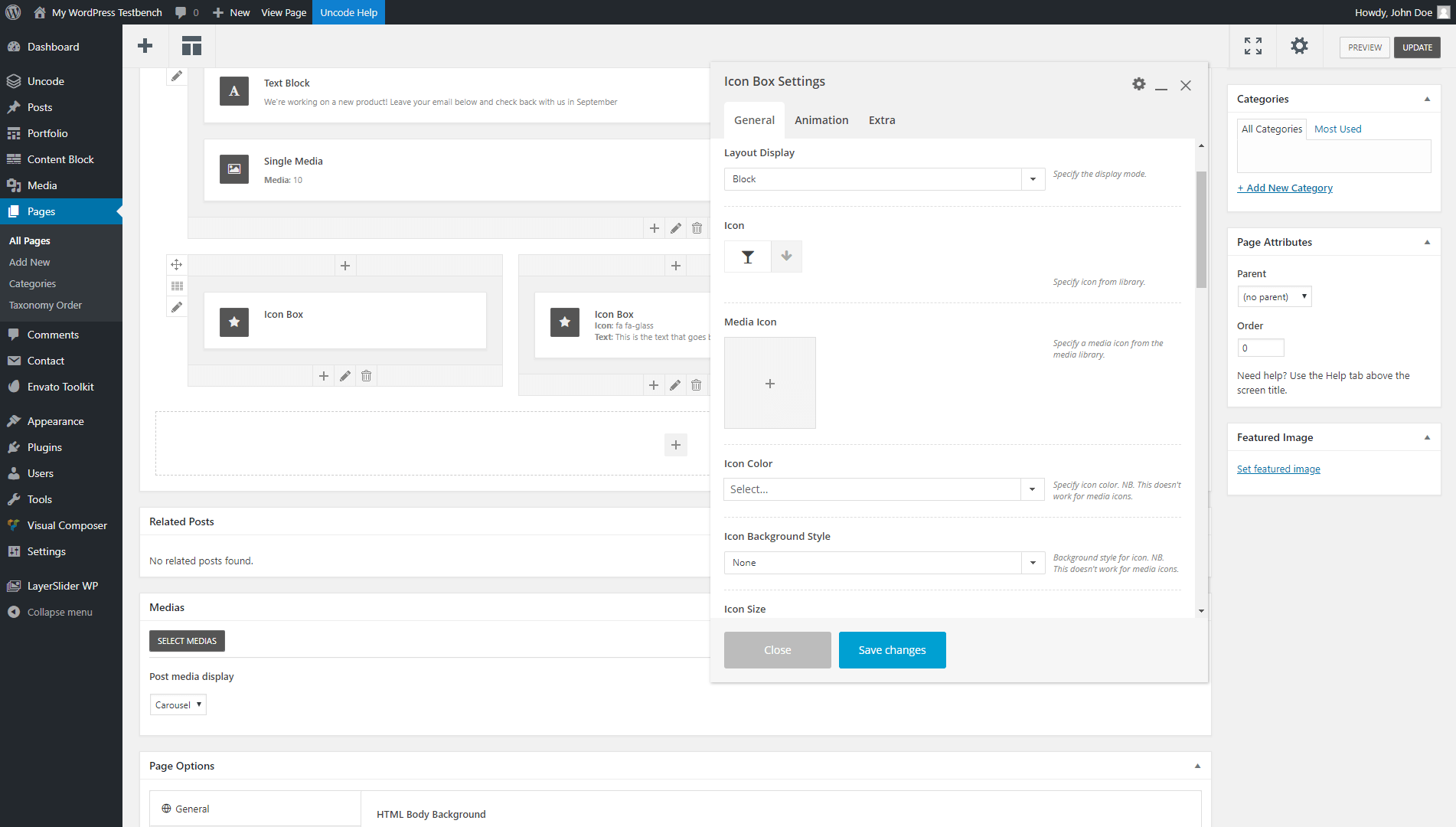Screen dimensions: 1456x827
Task: Click Set featured image link
Action: pos(1278,469)
